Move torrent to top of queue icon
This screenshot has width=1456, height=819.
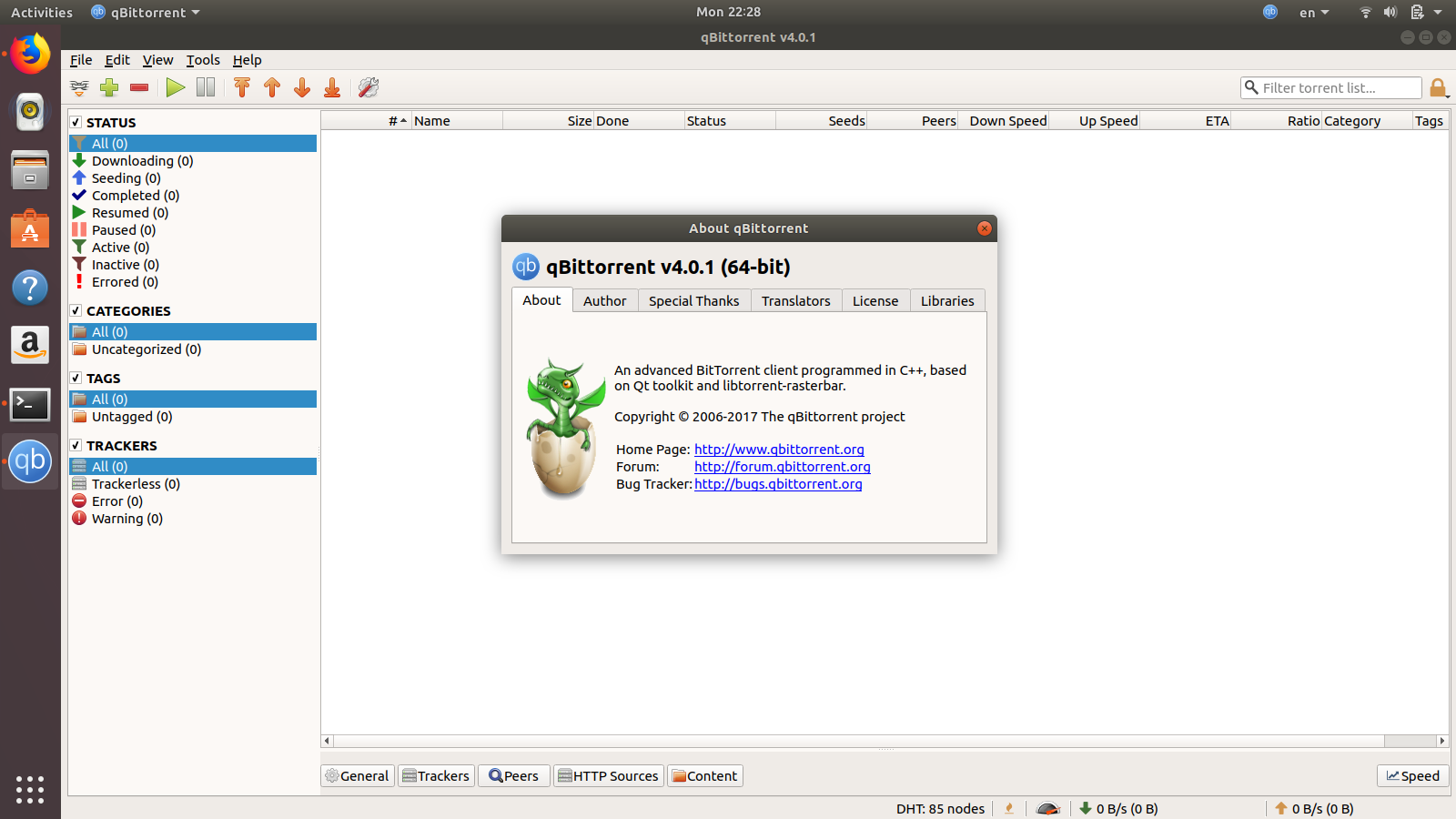pos(242,87)
